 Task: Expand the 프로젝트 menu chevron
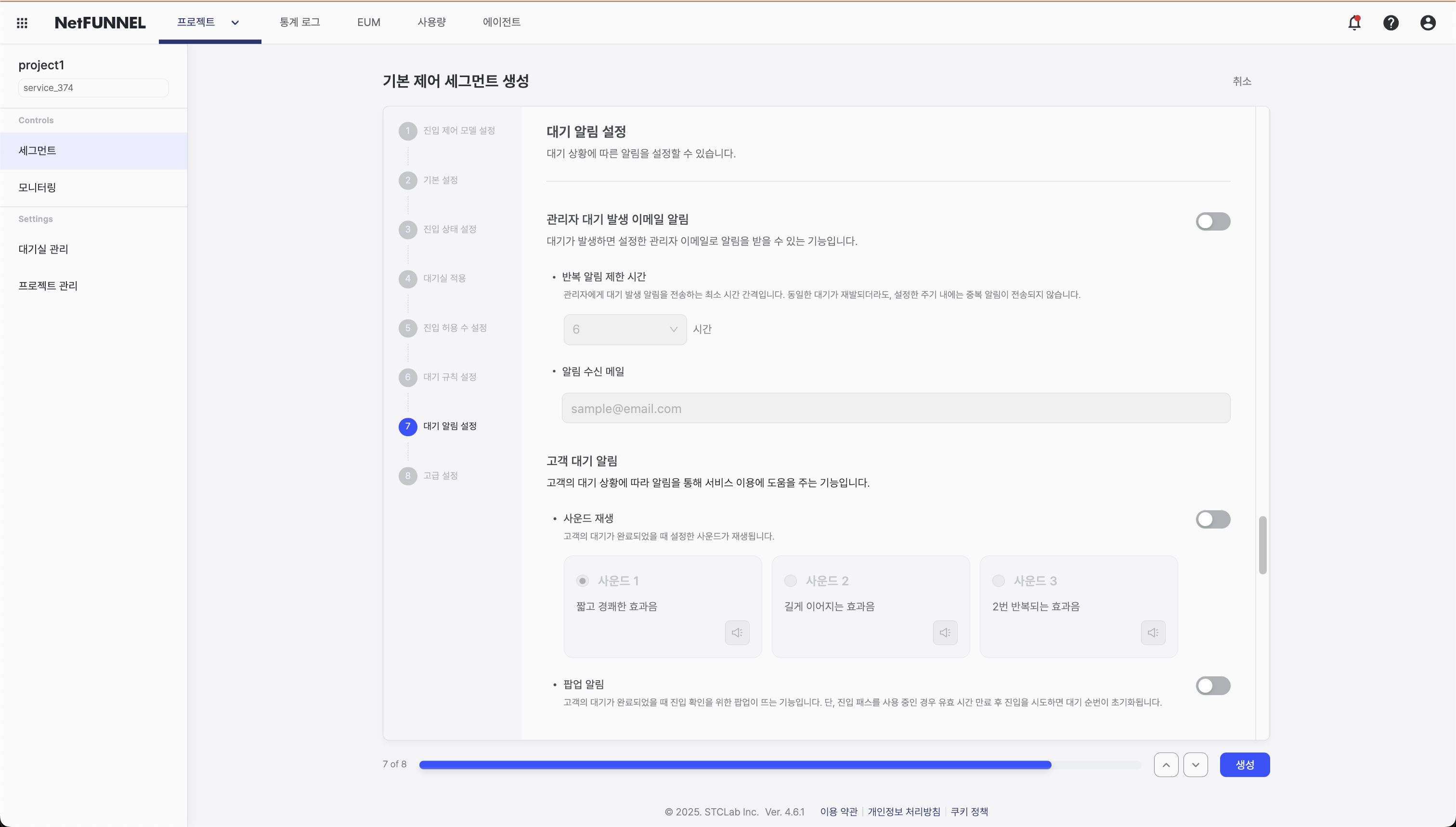tap(234, 23)
